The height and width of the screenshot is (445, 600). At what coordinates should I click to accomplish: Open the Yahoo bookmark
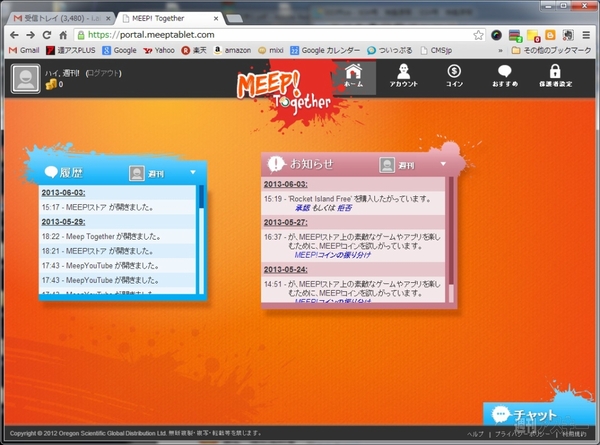point(159,50)
